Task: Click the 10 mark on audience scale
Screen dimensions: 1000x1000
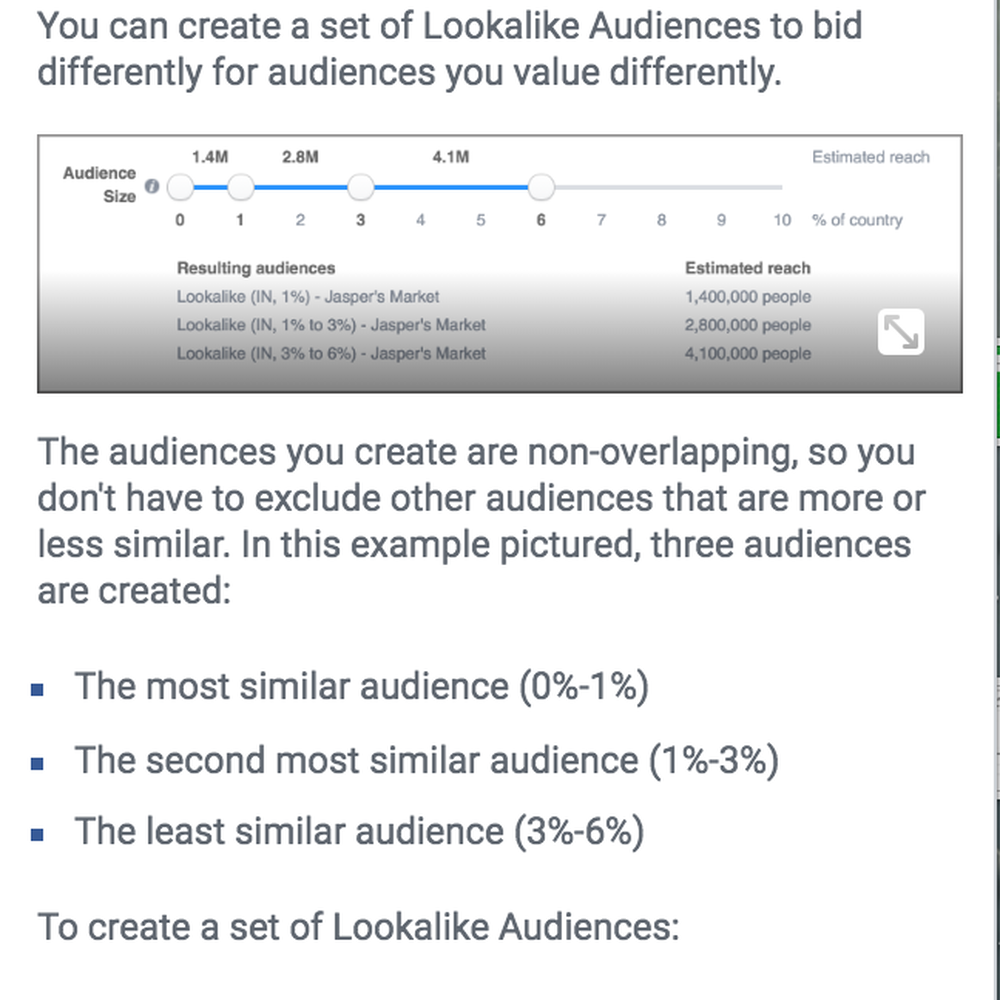Action: 782,220
